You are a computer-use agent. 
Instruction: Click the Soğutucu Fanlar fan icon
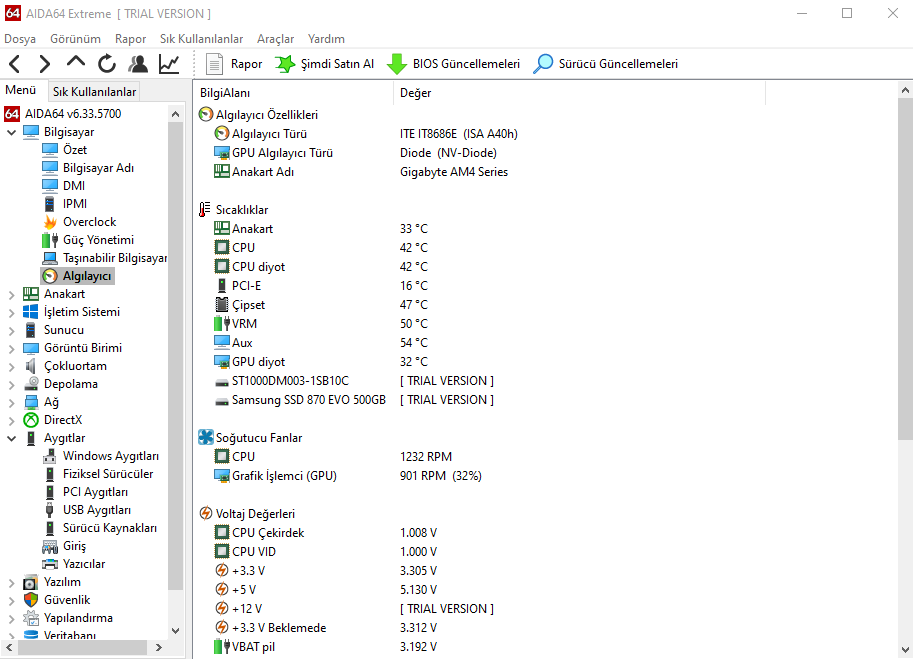206,437
